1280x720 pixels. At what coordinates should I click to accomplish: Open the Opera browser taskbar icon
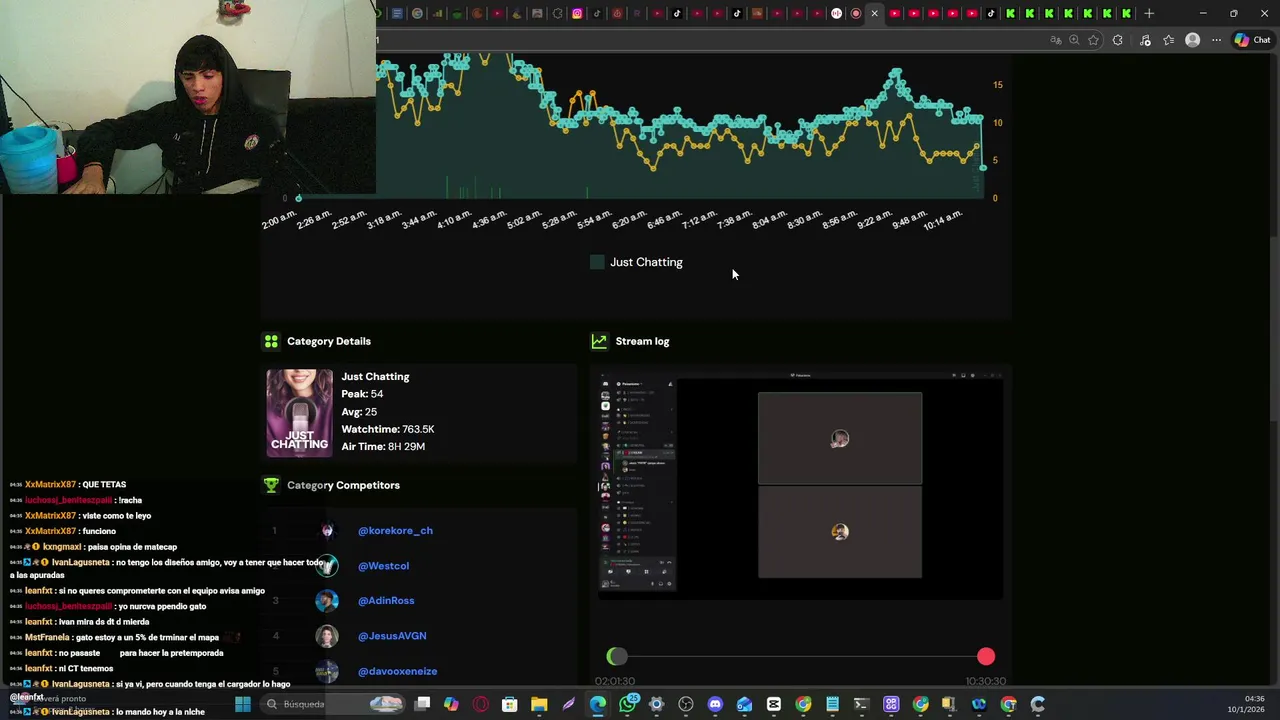pyautogui.click(x=480, y=704)
